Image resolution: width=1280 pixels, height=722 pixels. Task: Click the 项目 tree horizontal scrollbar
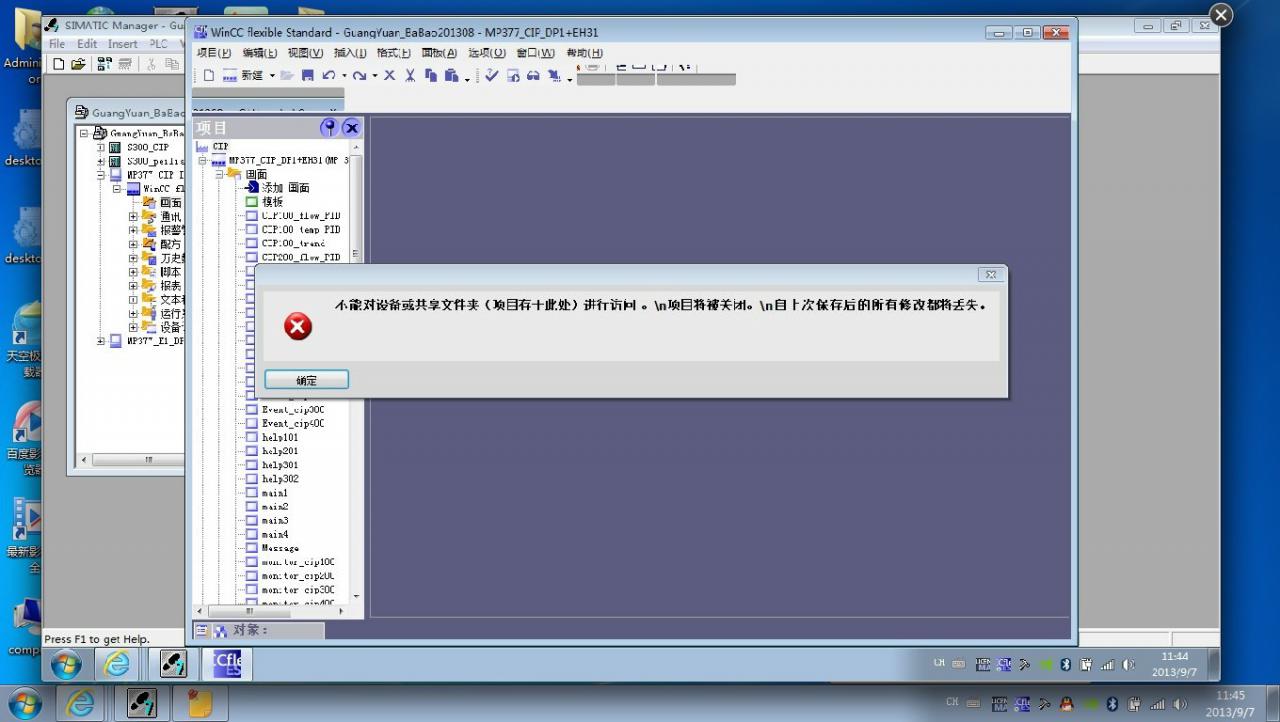(x=270, y=610)
